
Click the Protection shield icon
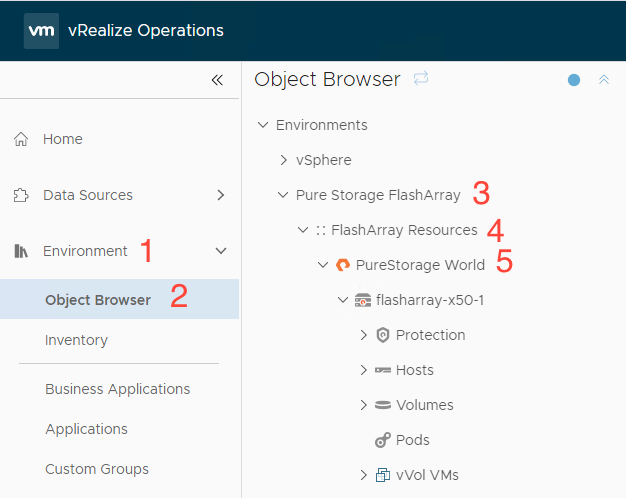click(382, 335)
